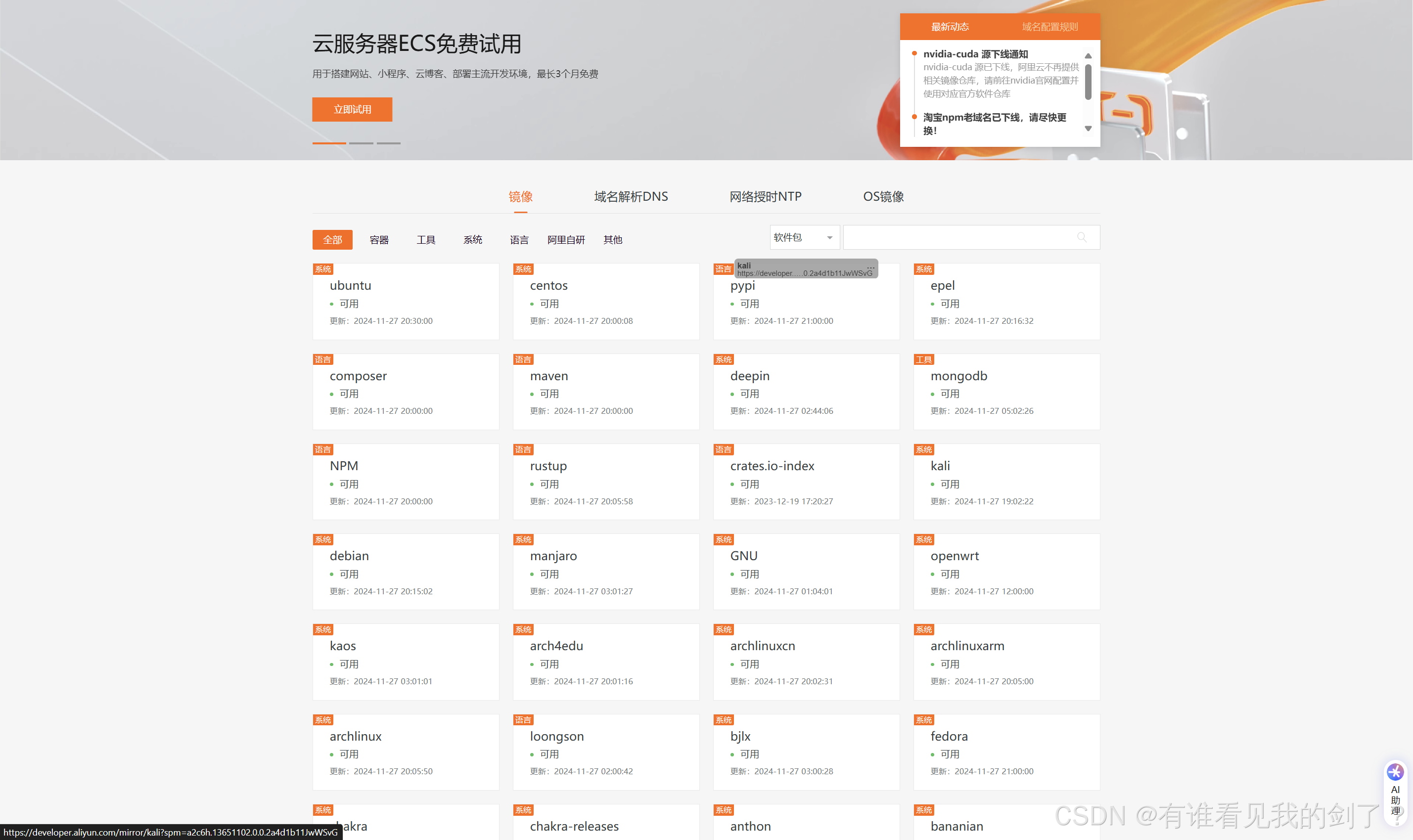Filter mirrors by 阿里自研 category
This screenshot has height=840, width=1413.
tap(565, 240)
